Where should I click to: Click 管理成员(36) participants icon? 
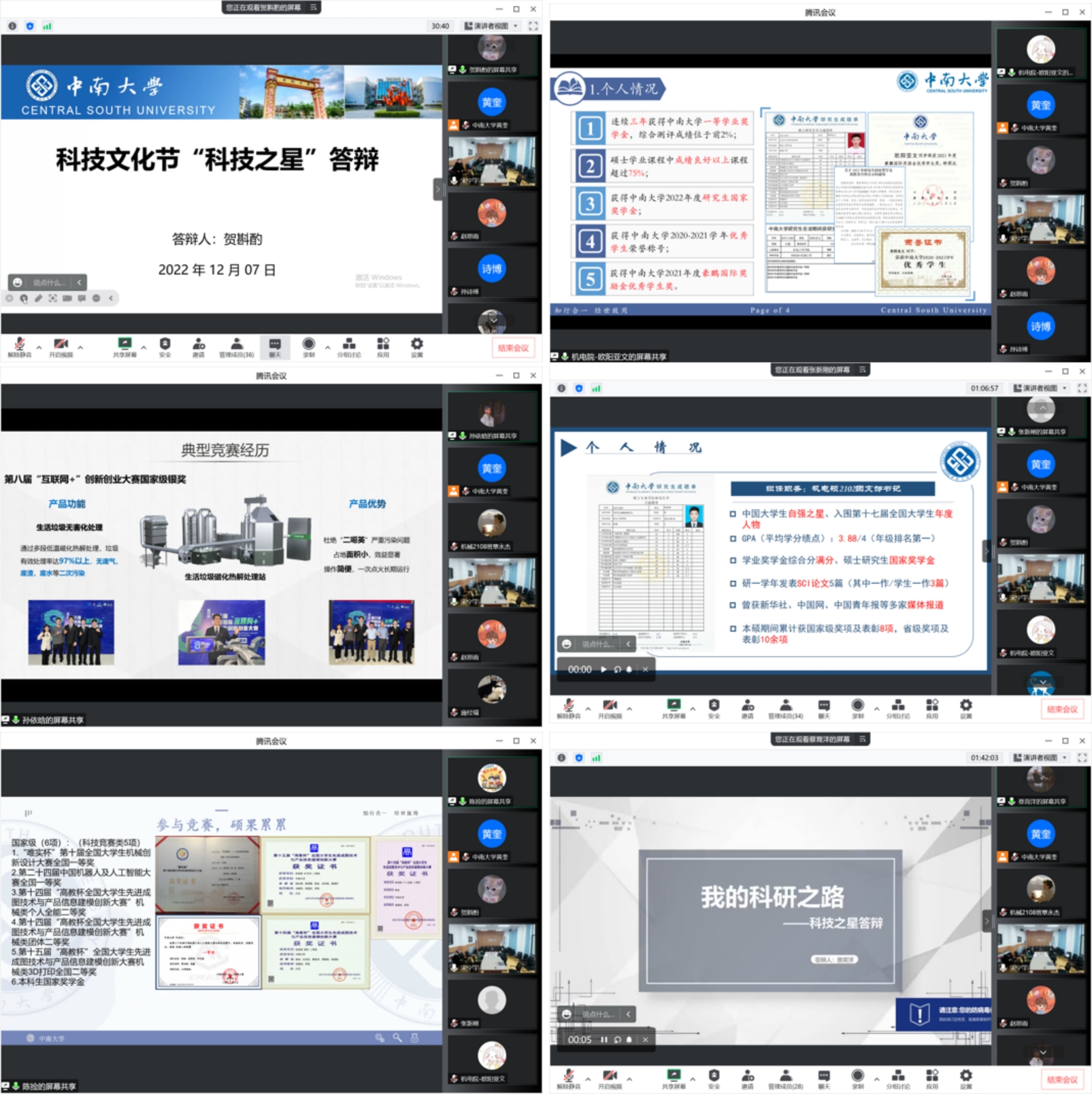[x=236, y=346]
